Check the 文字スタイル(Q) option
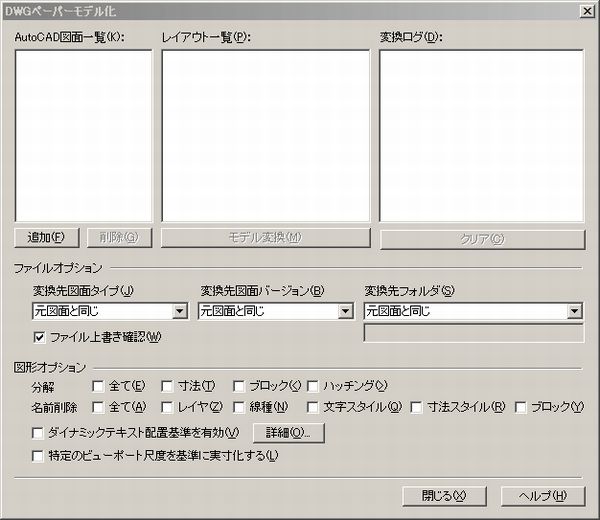 point(314,407)
